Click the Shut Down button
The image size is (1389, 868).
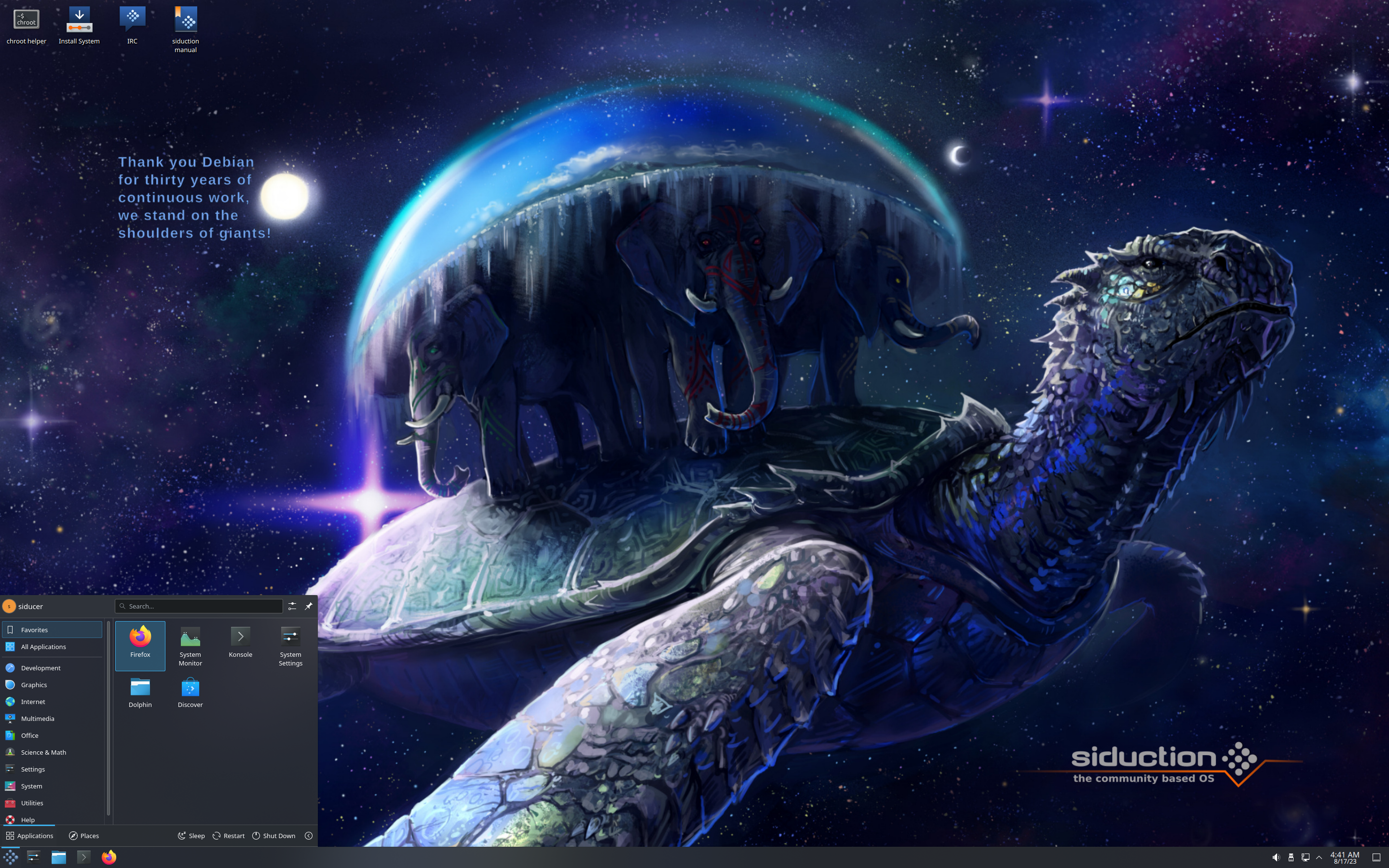click(x=274, y=836)
